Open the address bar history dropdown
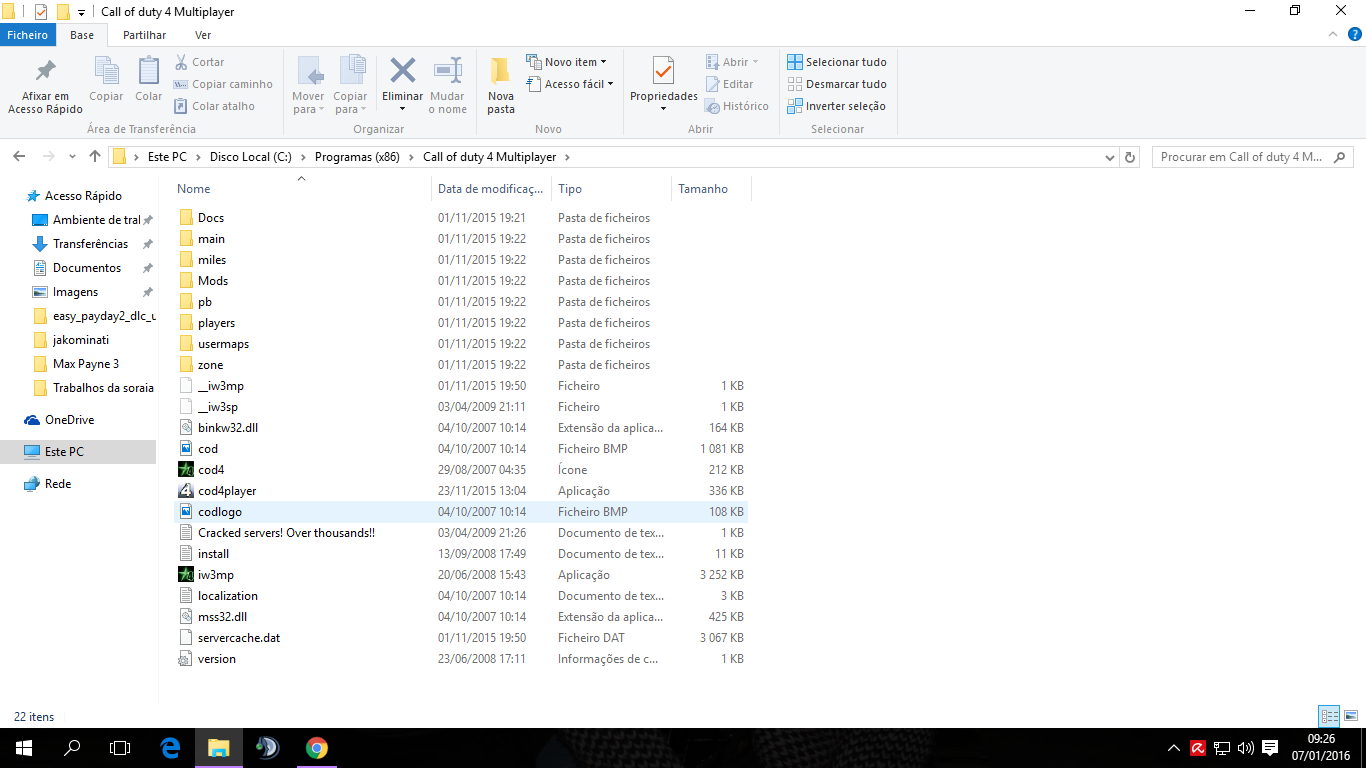 (x=1110, y=157)
